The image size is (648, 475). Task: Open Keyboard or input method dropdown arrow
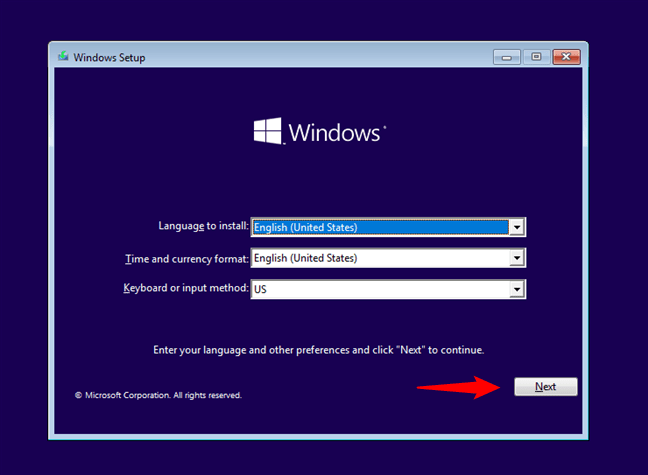[x=517, y=289]
